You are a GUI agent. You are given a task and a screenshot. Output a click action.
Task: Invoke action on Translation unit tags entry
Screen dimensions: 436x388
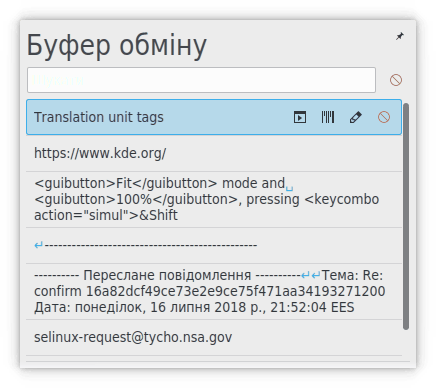(x=300, y=117)
